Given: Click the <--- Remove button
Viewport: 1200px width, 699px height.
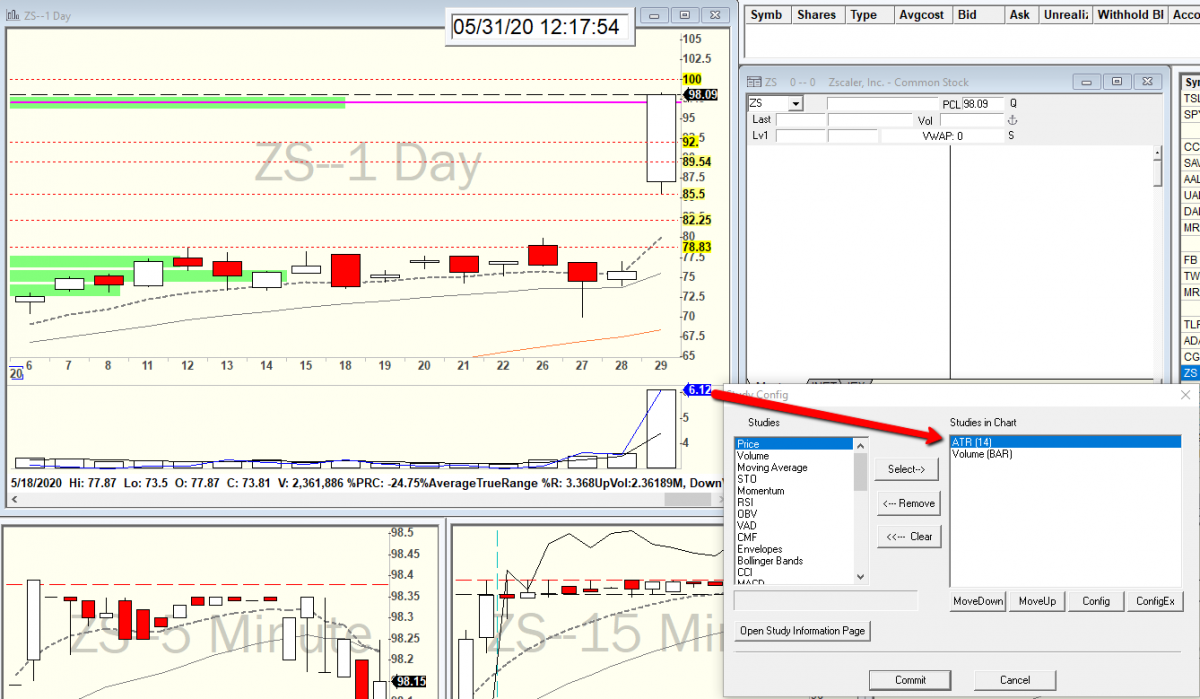Looking at the screenshot, I should pyautogui.click(x=907, y=503).
